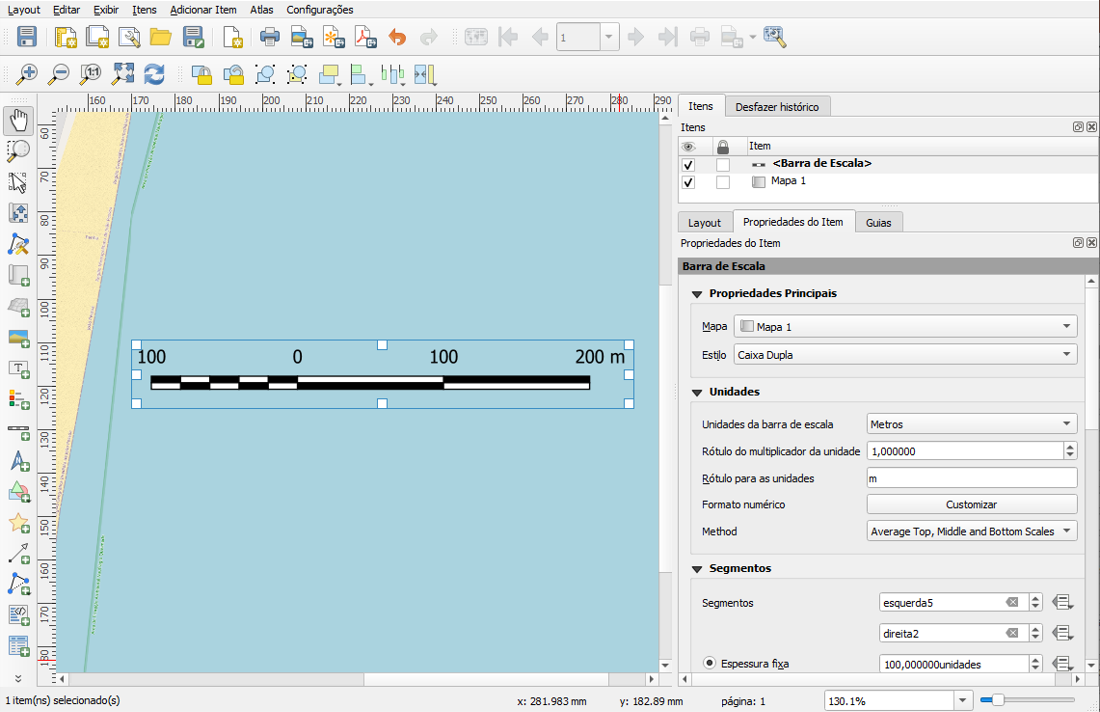Viewport: 1100px width, 712px height.
Task: Click the Refresh view icon
Action: tap(154, 74)
